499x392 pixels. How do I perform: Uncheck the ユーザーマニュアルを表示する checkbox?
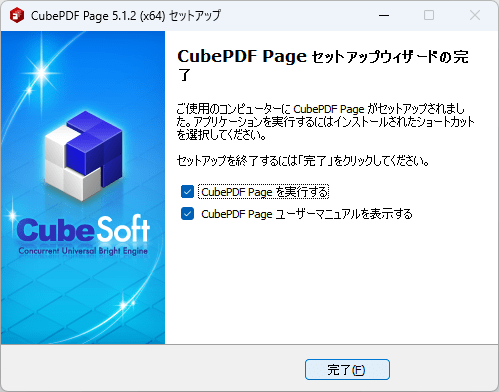[x=187, y=214]
